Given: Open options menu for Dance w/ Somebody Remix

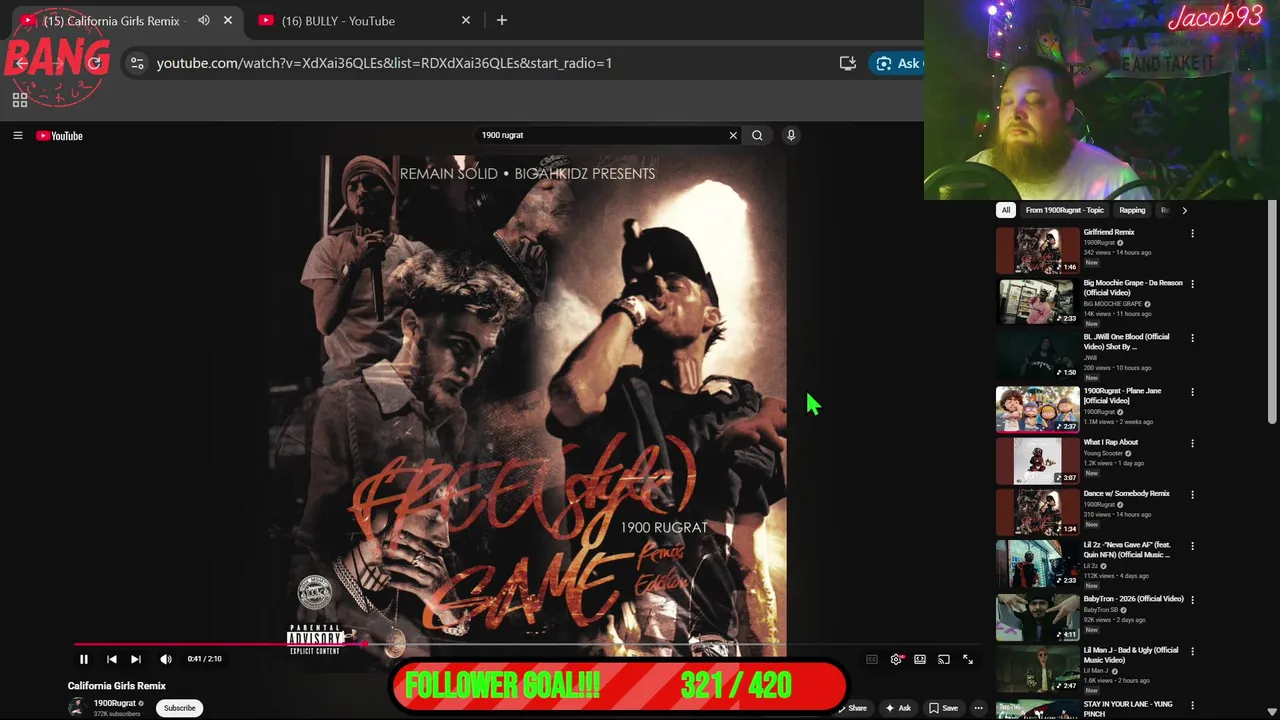Looking at the screenshot, I should pyautogui.click(x=1192, y=494).
